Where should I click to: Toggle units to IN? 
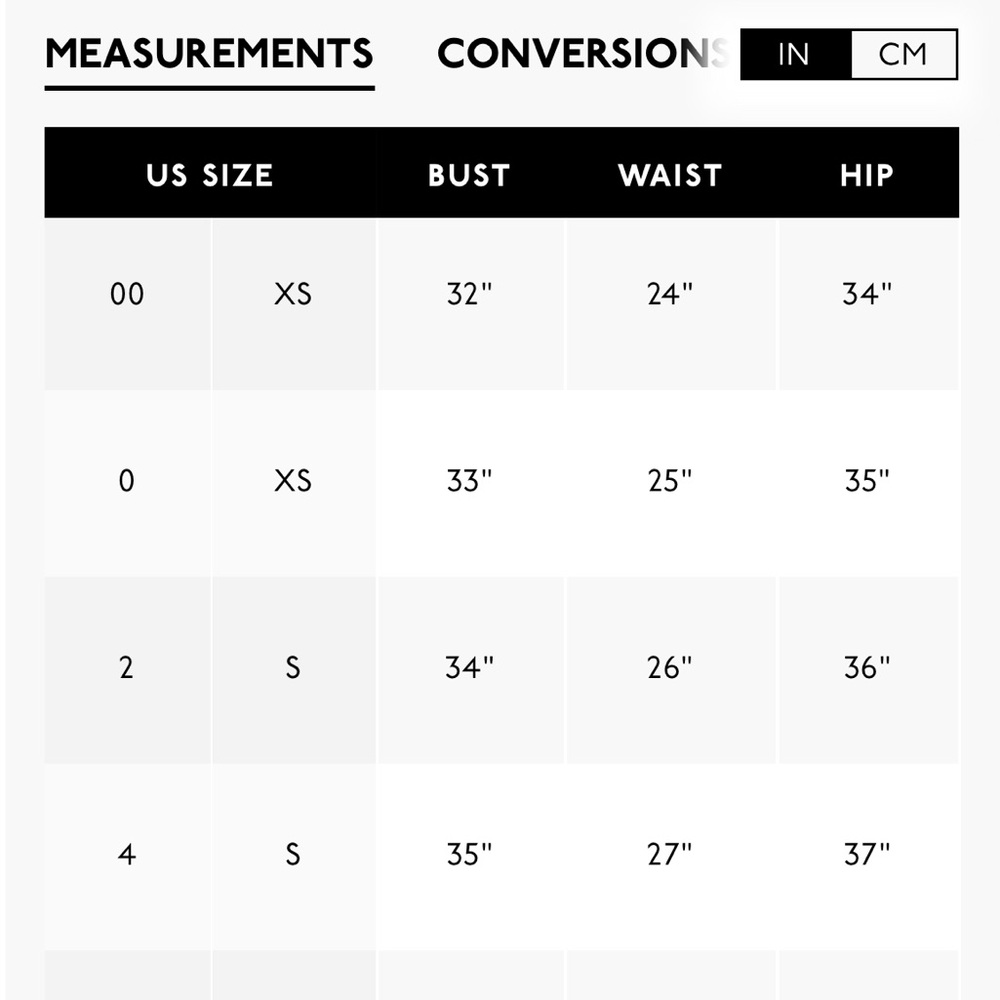coord(795,54)
